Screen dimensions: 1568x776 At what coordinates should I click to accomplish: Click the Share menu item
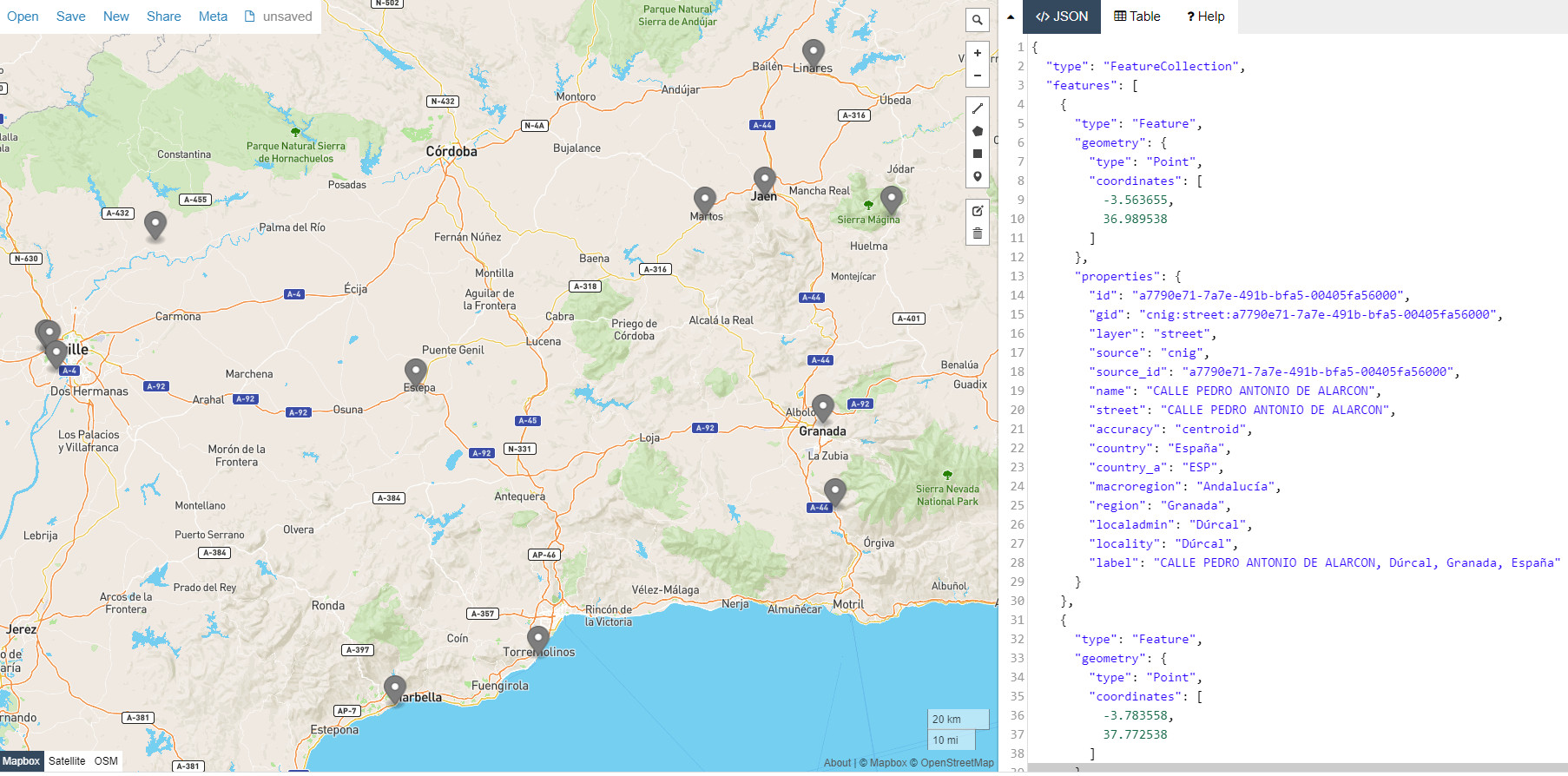[x=163, y=16]
